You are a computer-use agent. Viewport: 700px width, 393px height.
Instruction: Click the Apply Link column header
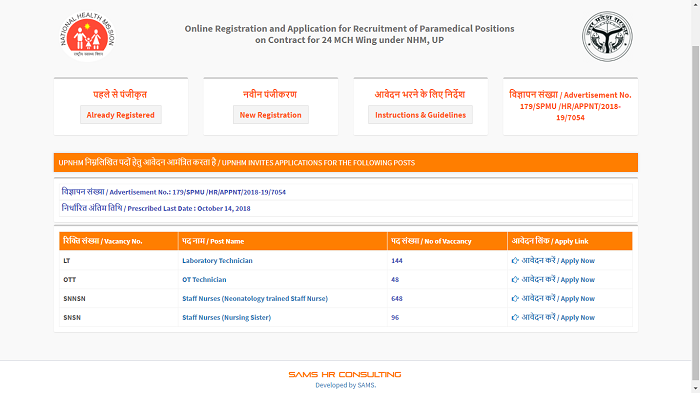click(x=570, y=241)
